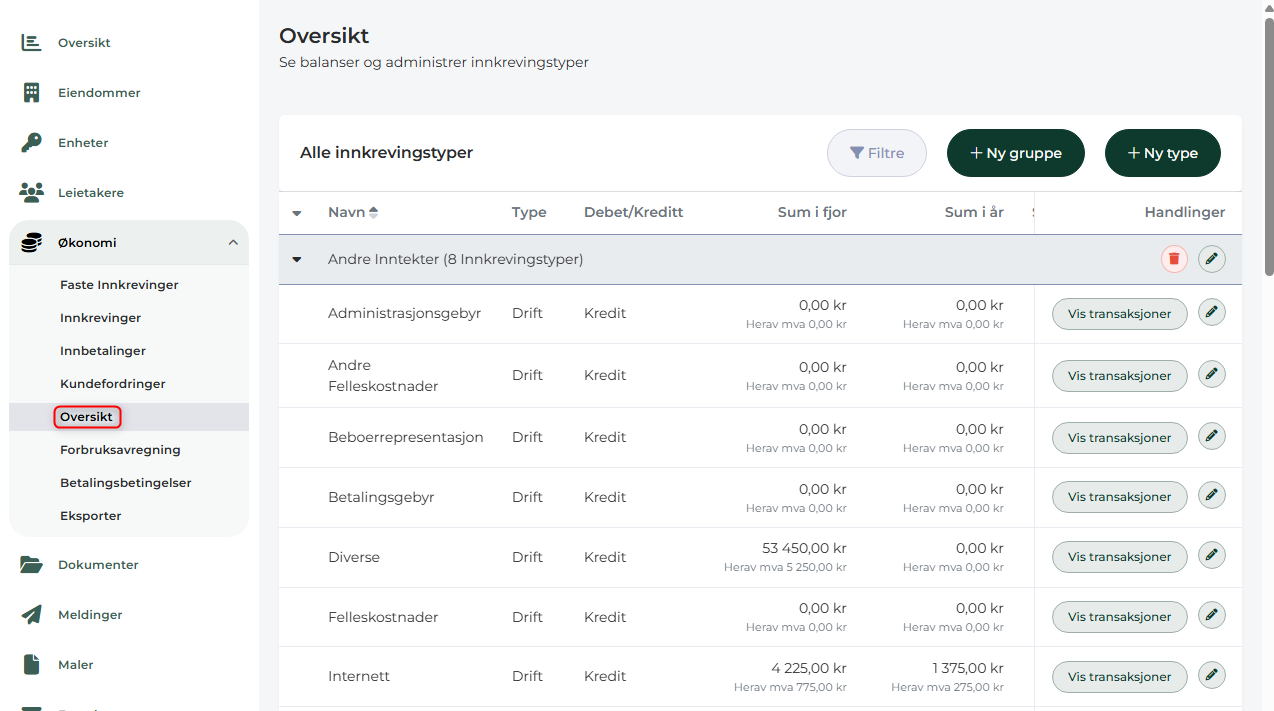This screenshot has height=711, width=1274.
Task: Open the Filtre filter button
Action: pos(877,153)
